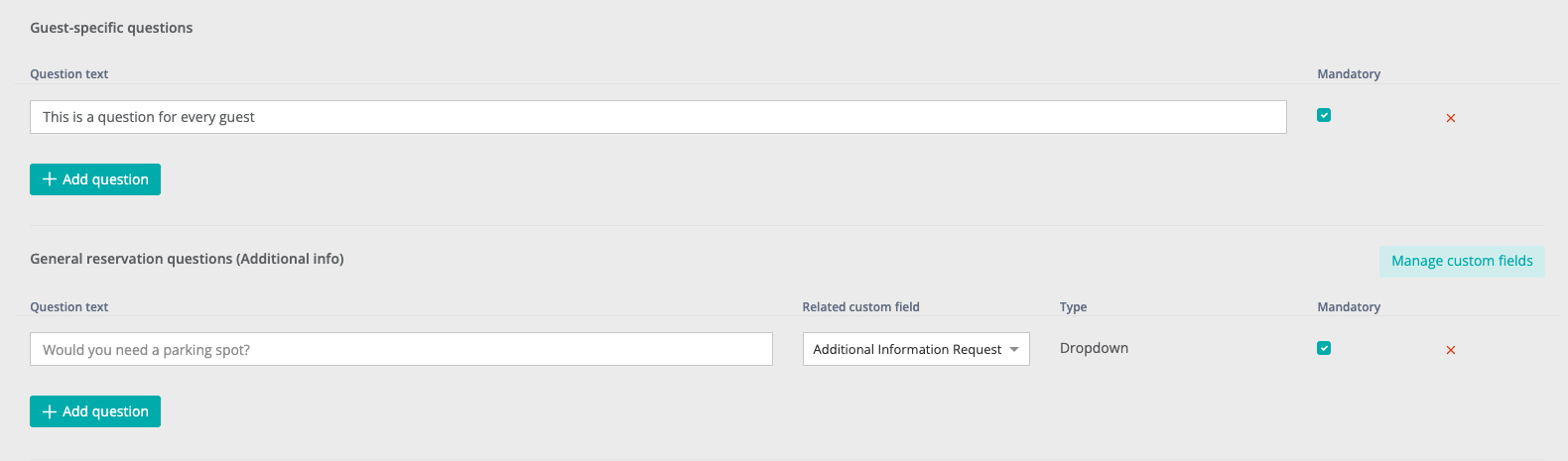Select the Guest-specific questions heading

tap(111, 28)
